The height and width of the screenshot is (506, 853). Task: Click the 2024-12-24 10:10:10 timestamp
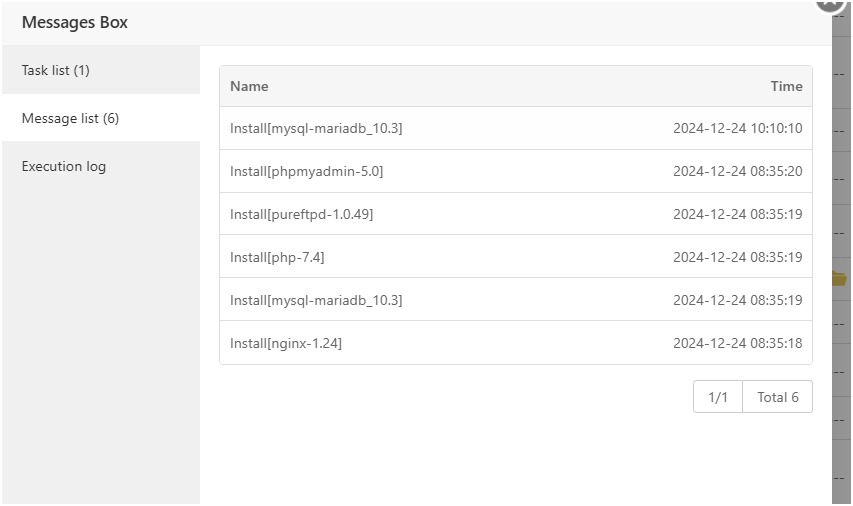coord(737,128)
